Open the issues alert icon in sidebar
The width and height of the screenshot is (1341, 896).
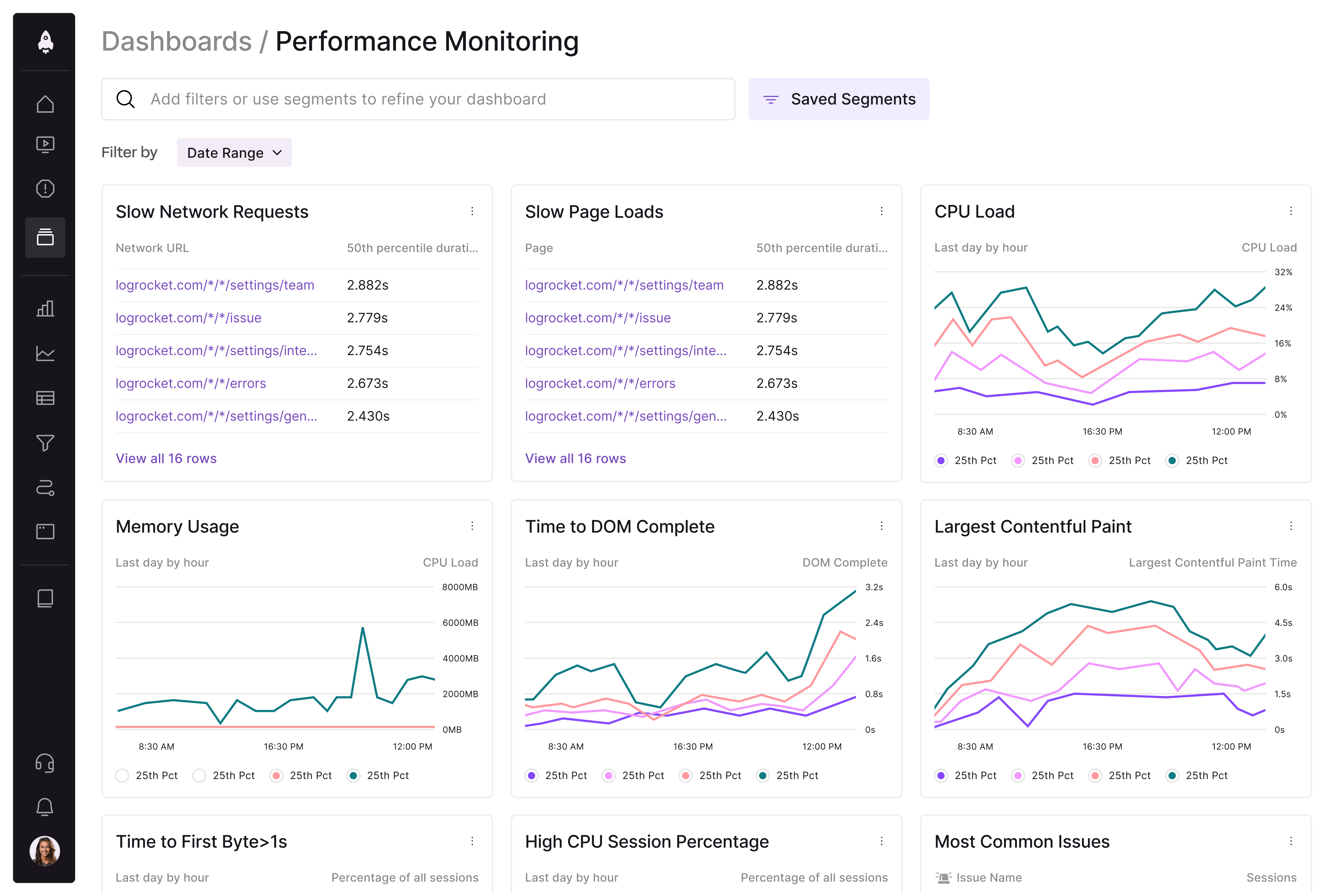pos(45,189)
